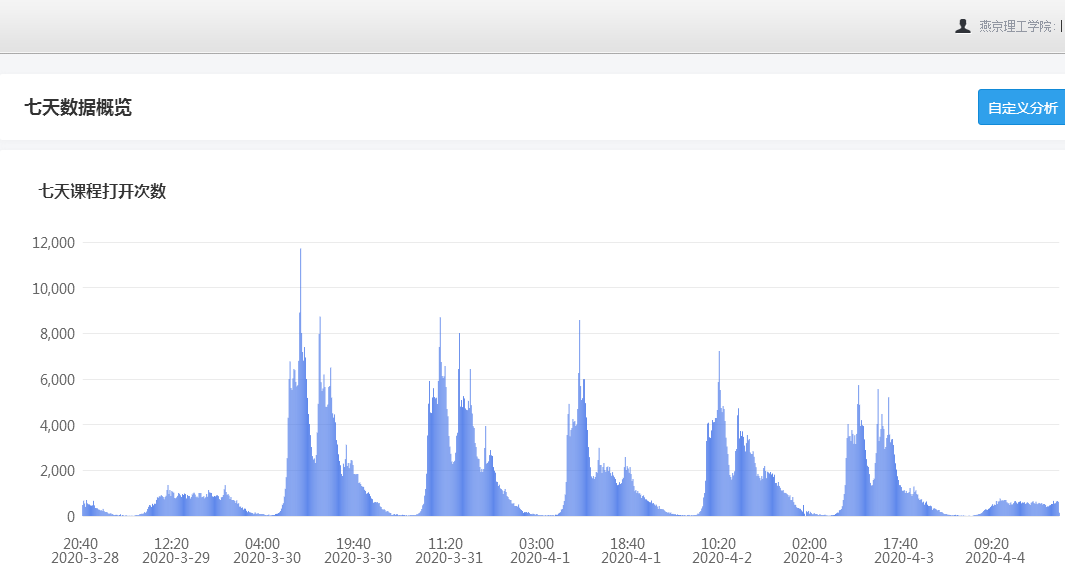Click the 2,000 y-axis label
This screenshot has width=1065, height=578.
(x=57, y=471)
